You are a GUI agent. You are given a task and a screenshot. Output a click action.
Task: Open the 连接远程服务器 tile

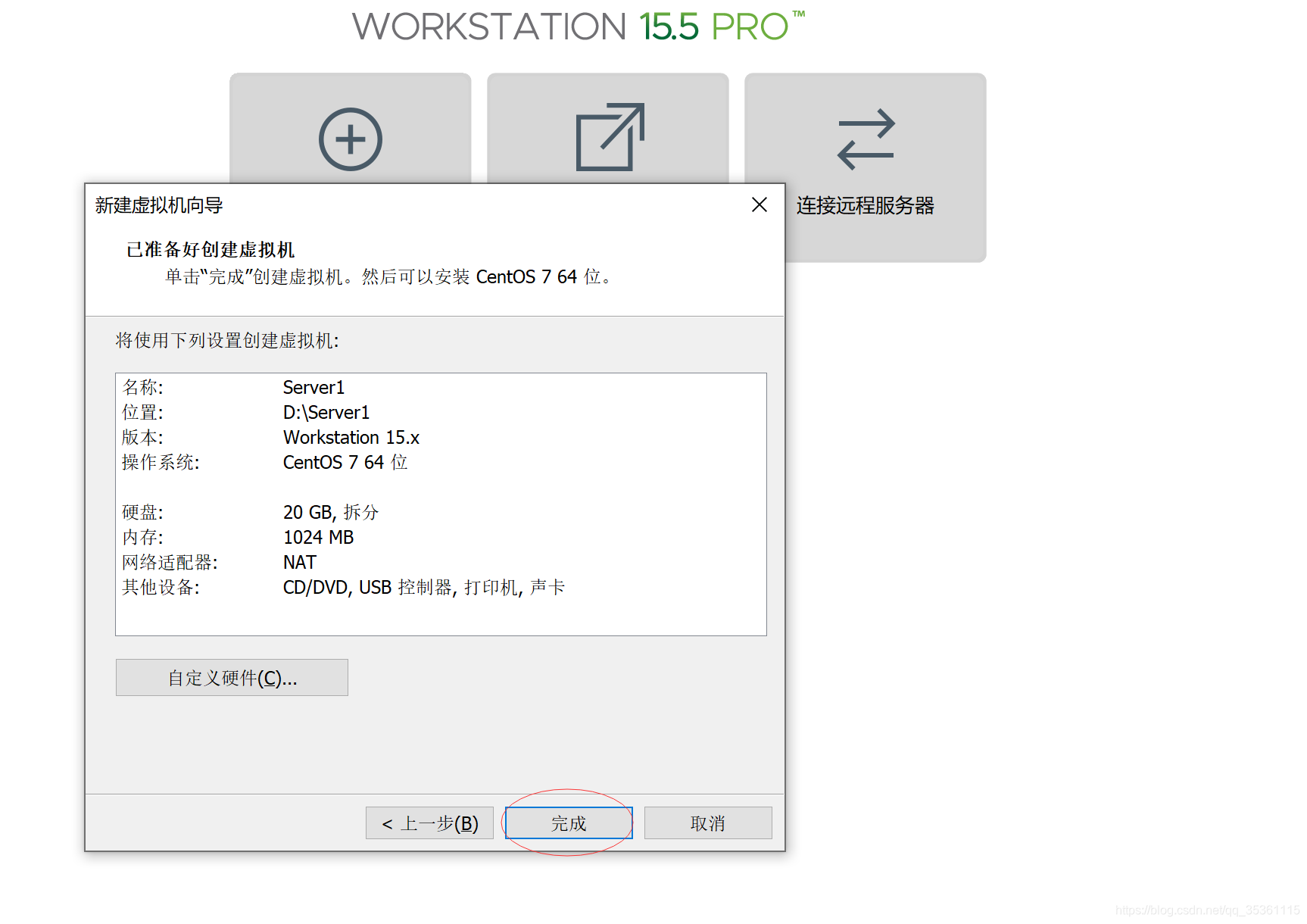(865, 167)
